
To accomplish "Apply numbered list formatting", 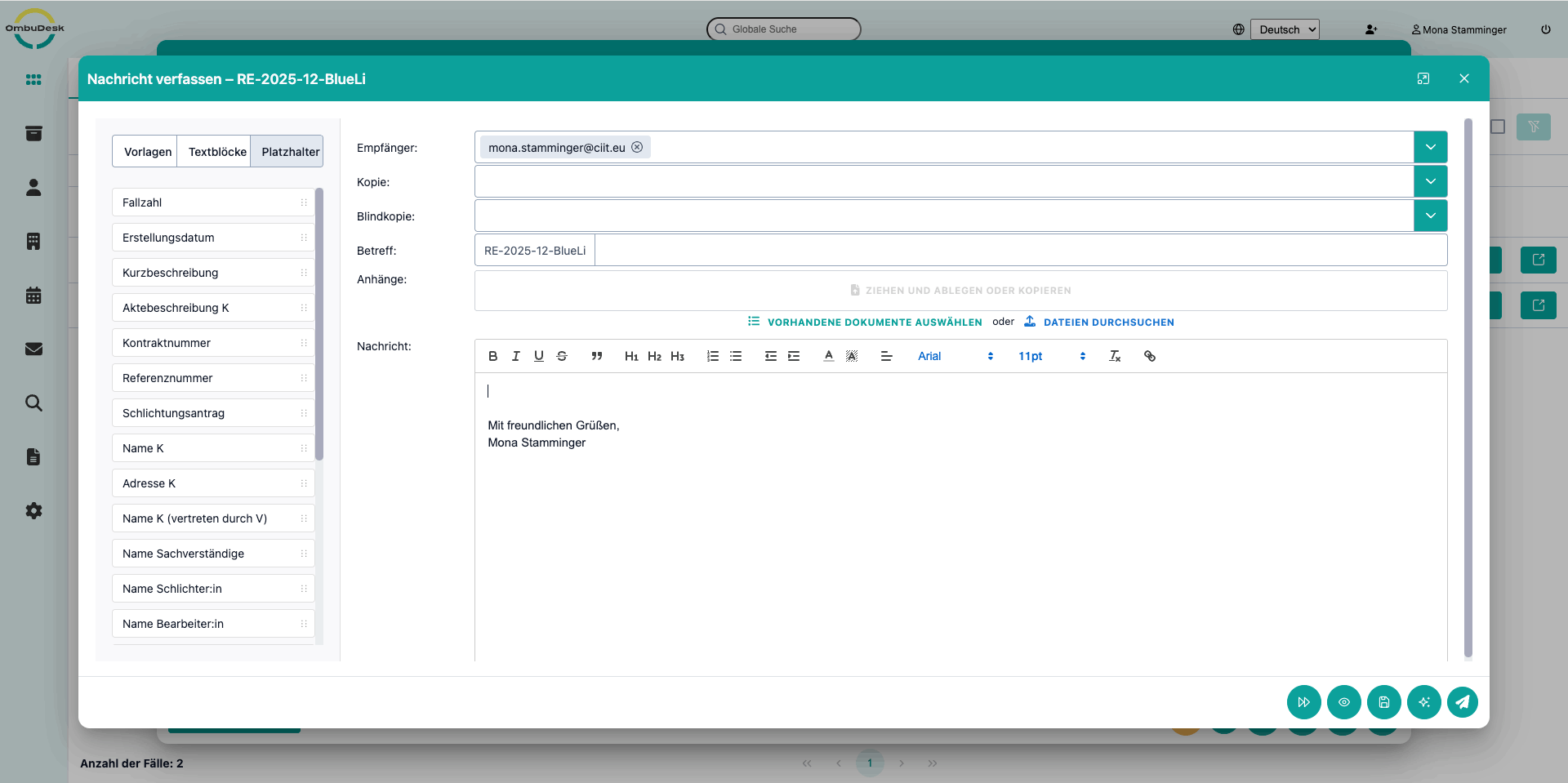I will [x=712, y=356].
